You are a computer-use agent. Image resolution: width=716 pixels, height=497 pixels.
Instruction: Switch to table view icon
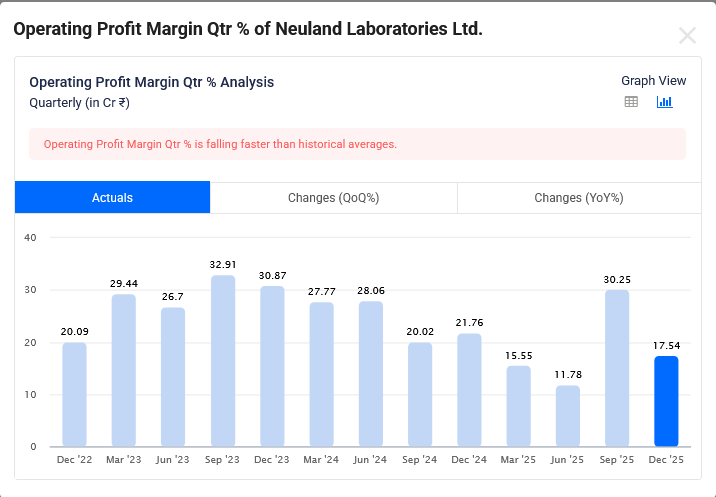[x=631, y=102]
